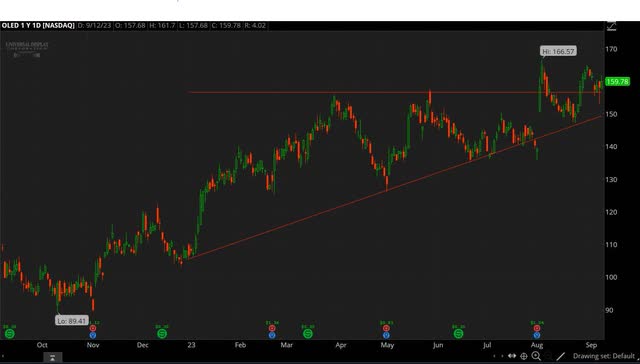This screenshot has height=364, width=640.
Task: Click the 100 price axis label
Action: (x=611, y=277)
